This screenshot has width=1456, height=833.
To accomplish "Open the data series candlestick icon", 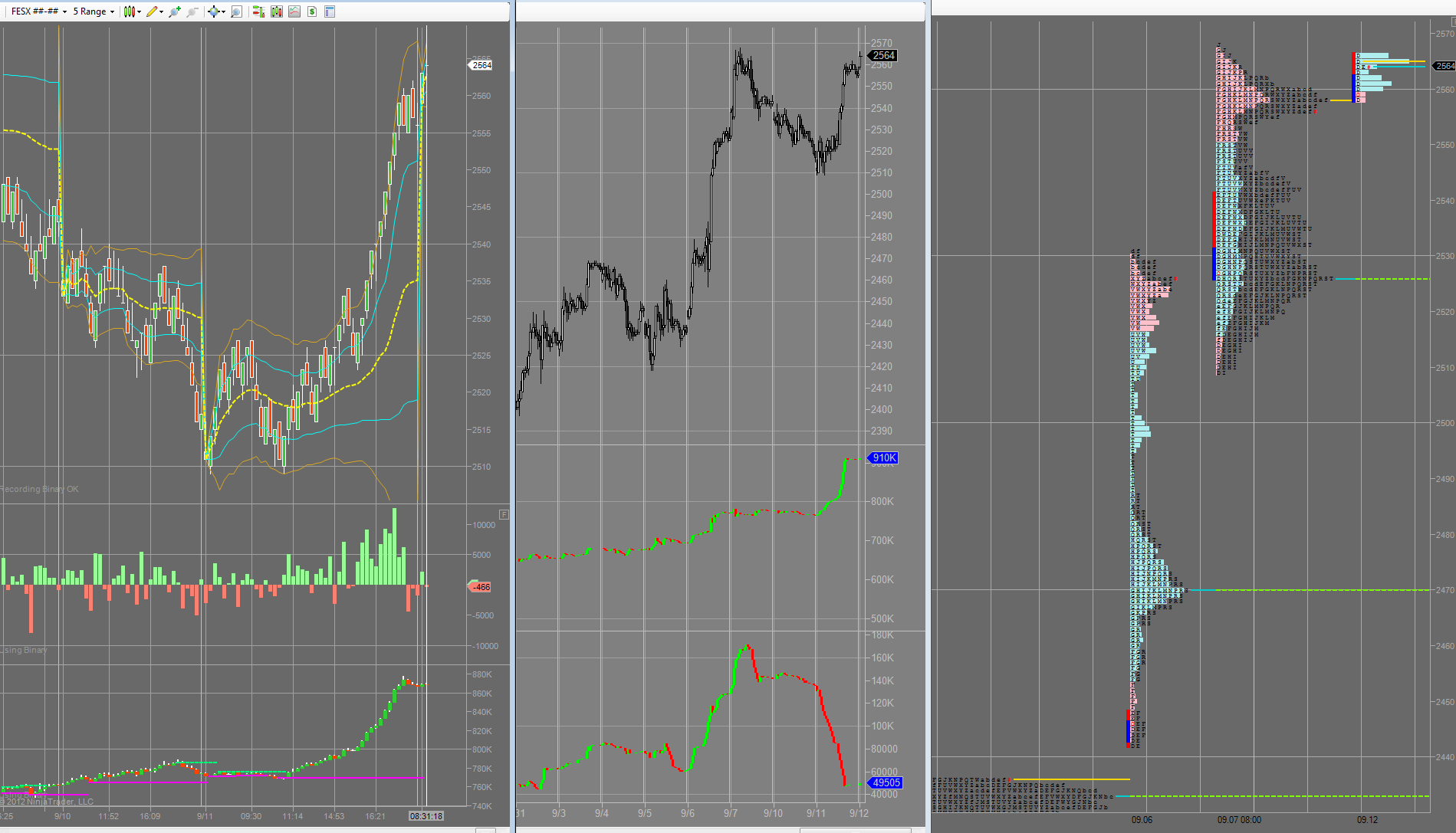I will [276, 11].
